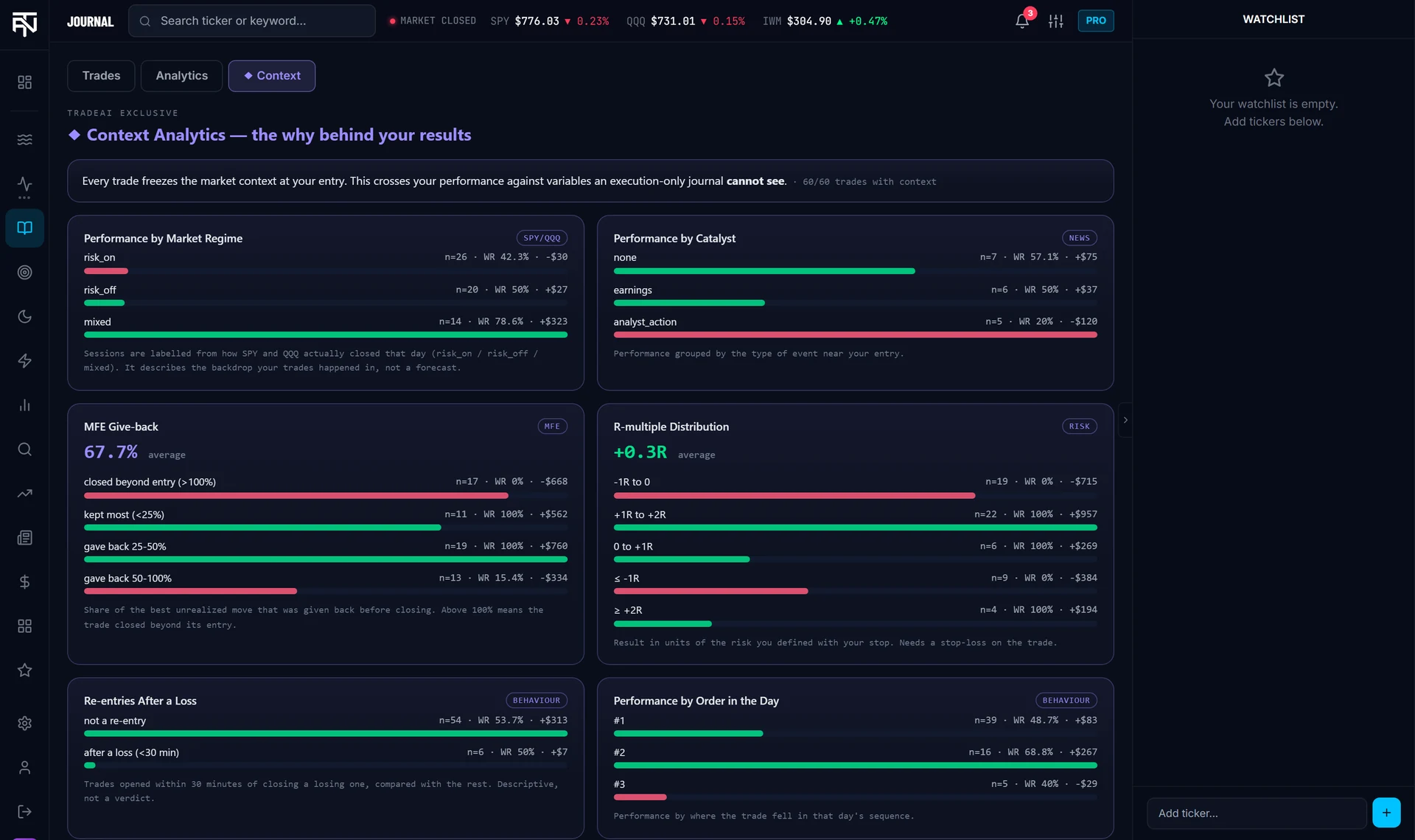Open the bar chart icon in sidebar
Viewport: 1415px width, 840px height.
[x=24, y=405]
